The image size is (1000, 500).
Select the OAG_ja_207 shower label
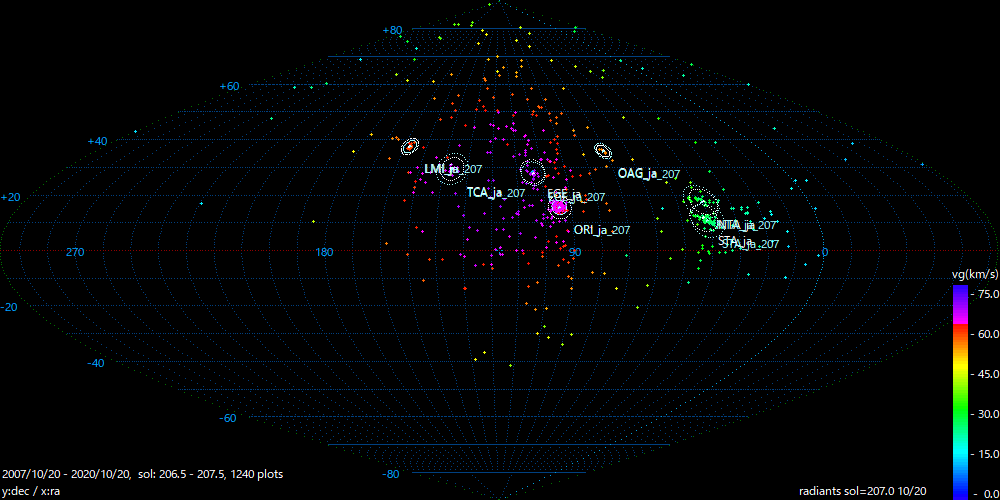[x=648, y=174]
